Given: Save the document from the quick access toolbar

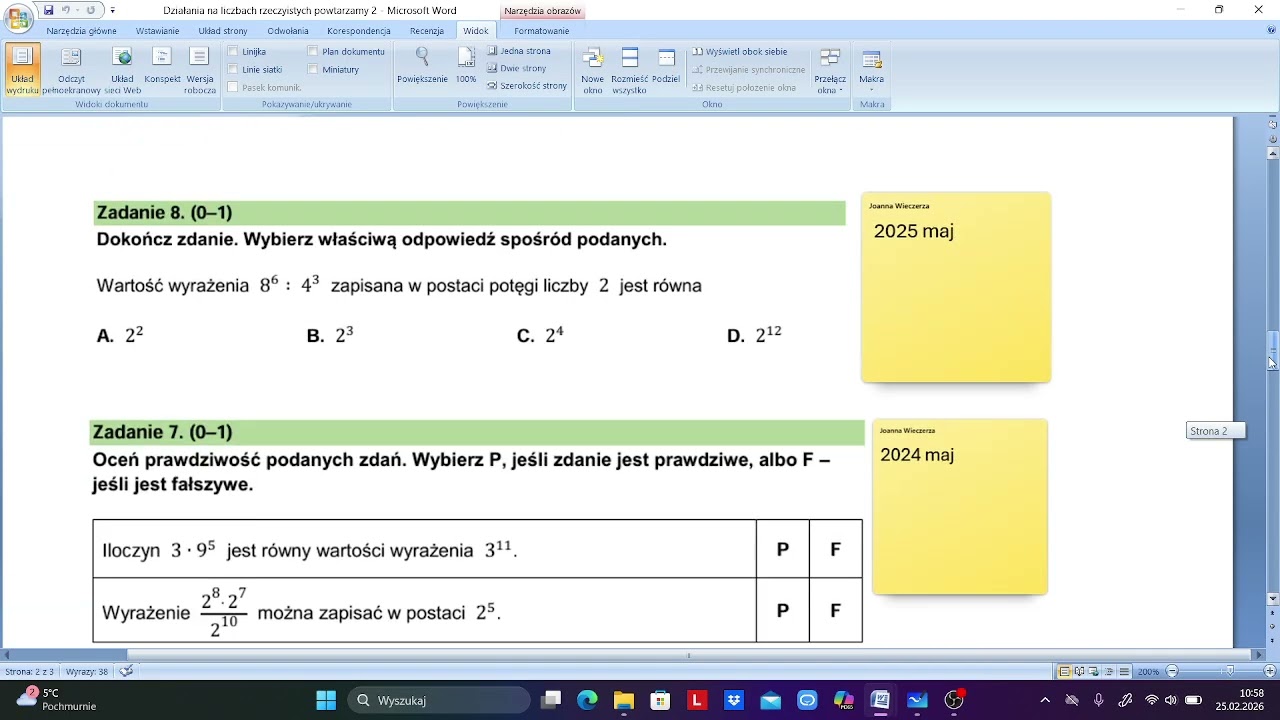Looking at the screenshot, I should (x=49, y=10).
